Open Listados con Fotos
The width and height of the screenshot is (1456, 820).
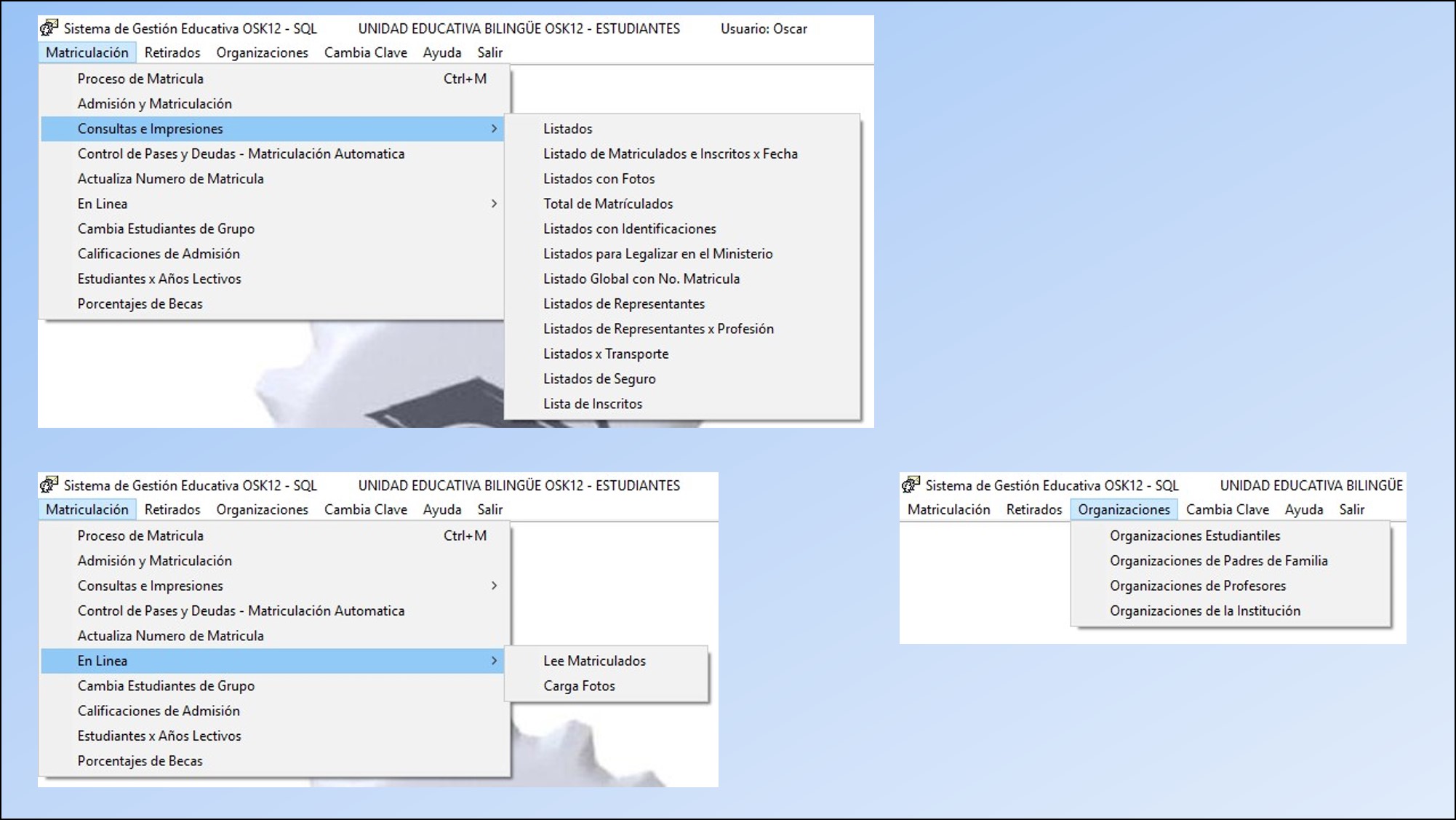pyautogui.click(x=599, y=179)
